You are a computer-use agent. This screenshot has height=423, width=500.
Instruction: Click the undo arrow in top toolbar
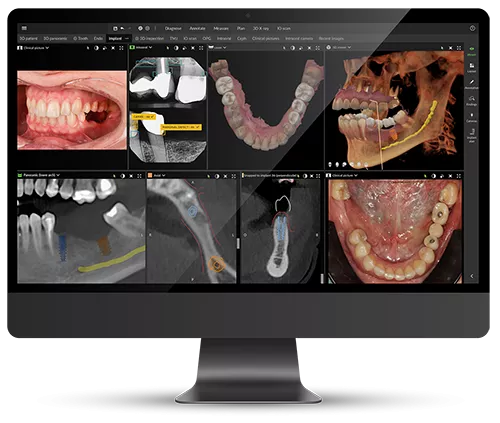click(122, 28)
